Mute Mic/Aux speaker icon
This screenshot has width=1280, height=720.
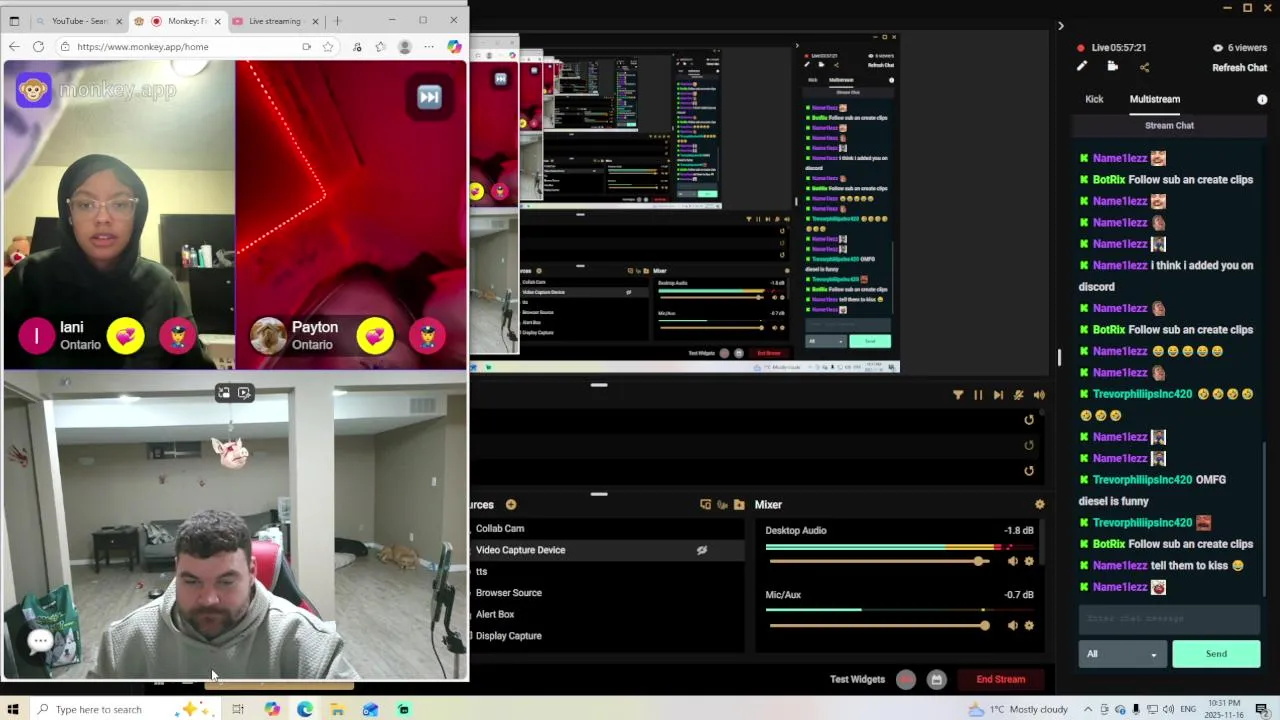click(1012, 625)
